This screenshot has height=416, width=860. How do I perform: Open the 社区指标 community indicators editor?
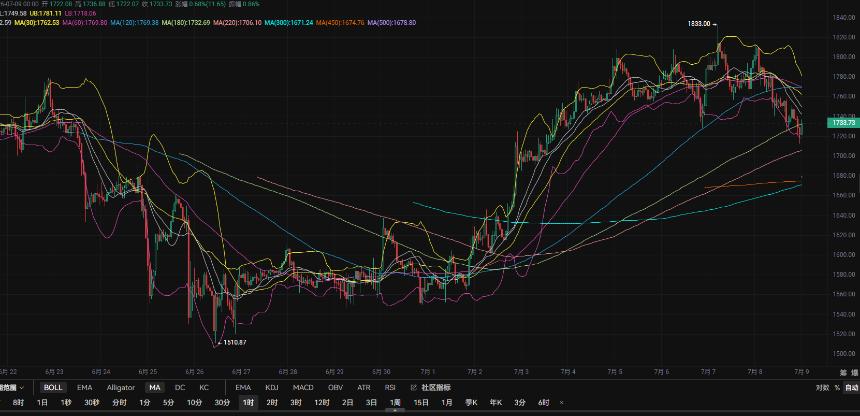pyautogui.click(x=431, y=387)
